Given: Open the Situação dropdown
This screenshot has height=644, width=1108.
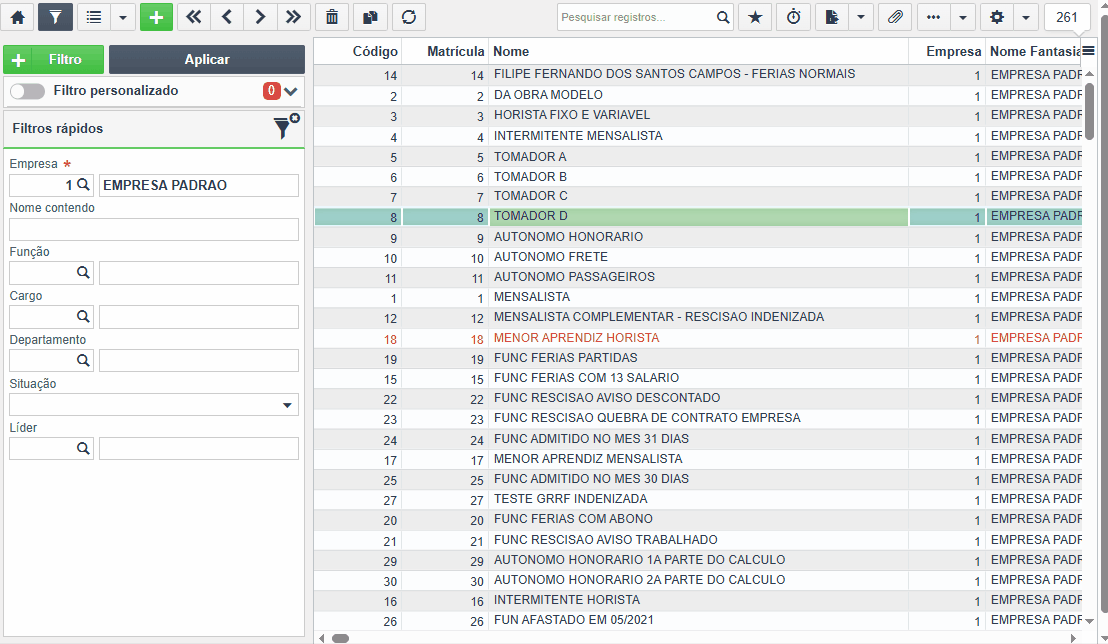Looking at the screenshot, I should click(x=154, y=404).
